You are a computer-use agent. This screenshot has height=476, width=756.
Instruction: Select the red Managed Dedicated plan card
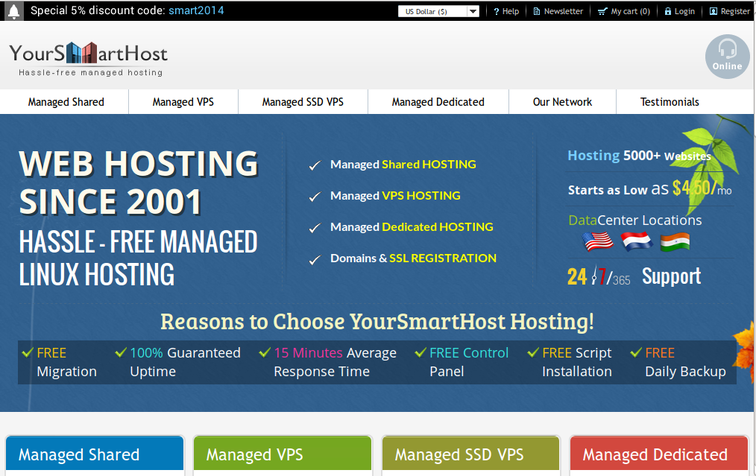pyautogui.click(x=659, y=454)
